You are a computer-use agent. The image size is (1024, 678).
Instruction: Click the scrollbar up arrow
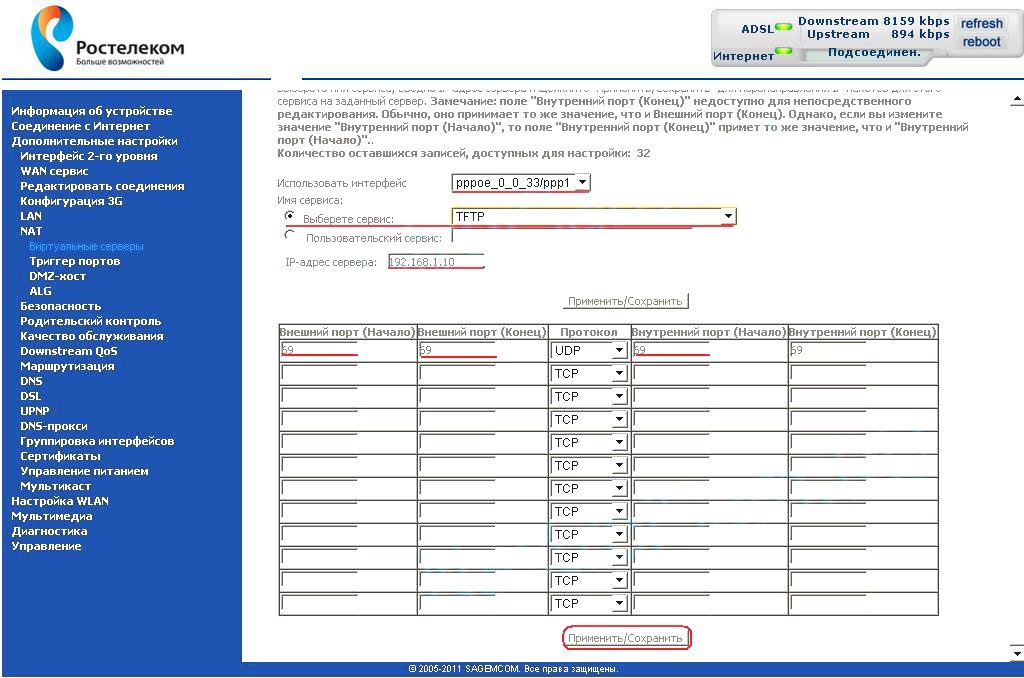(x=1016, y=100)
